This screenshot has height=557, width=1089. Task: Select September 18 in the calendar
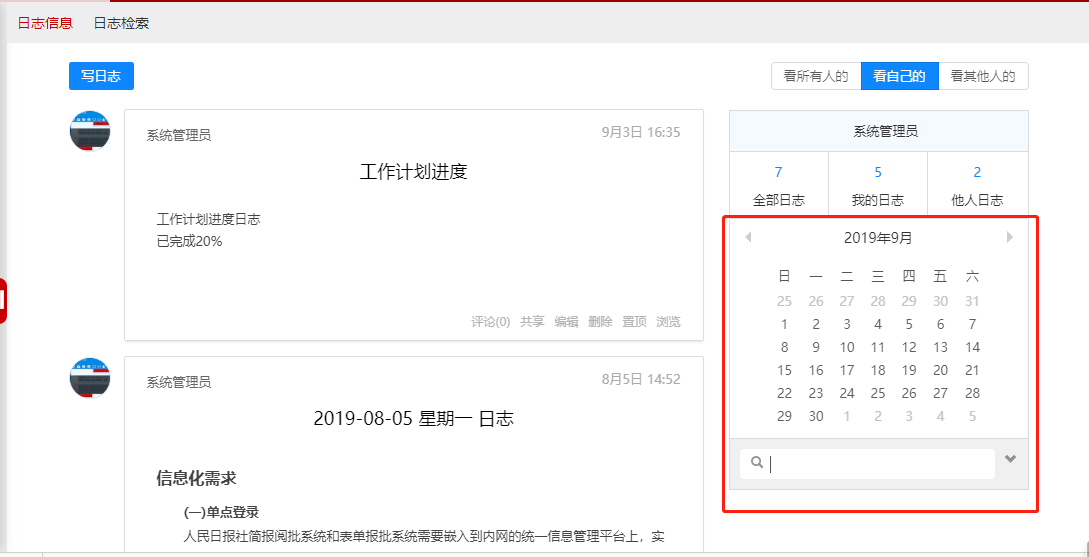878,370
